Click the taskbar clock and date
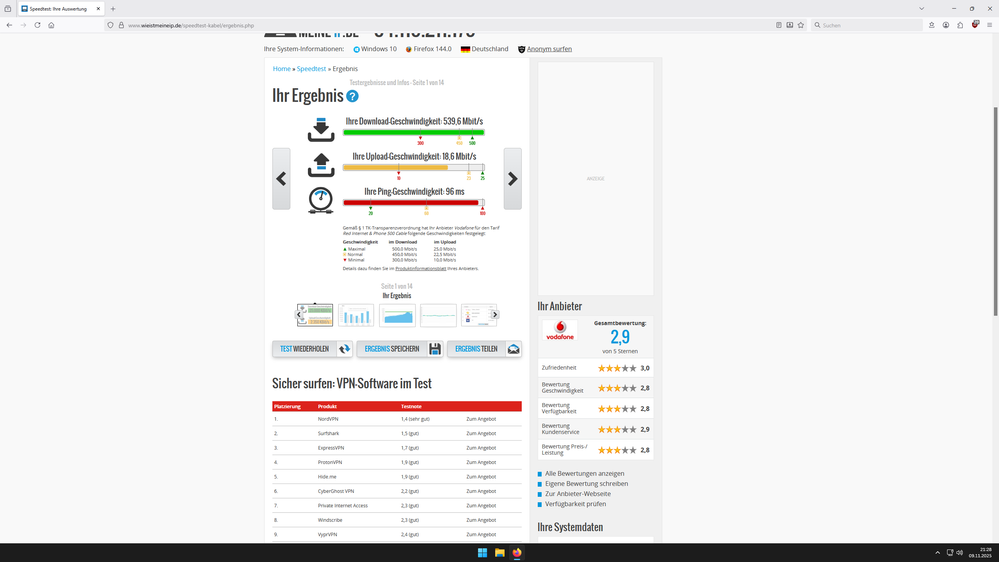Viewport: 999px width, 562px height. 980,552
